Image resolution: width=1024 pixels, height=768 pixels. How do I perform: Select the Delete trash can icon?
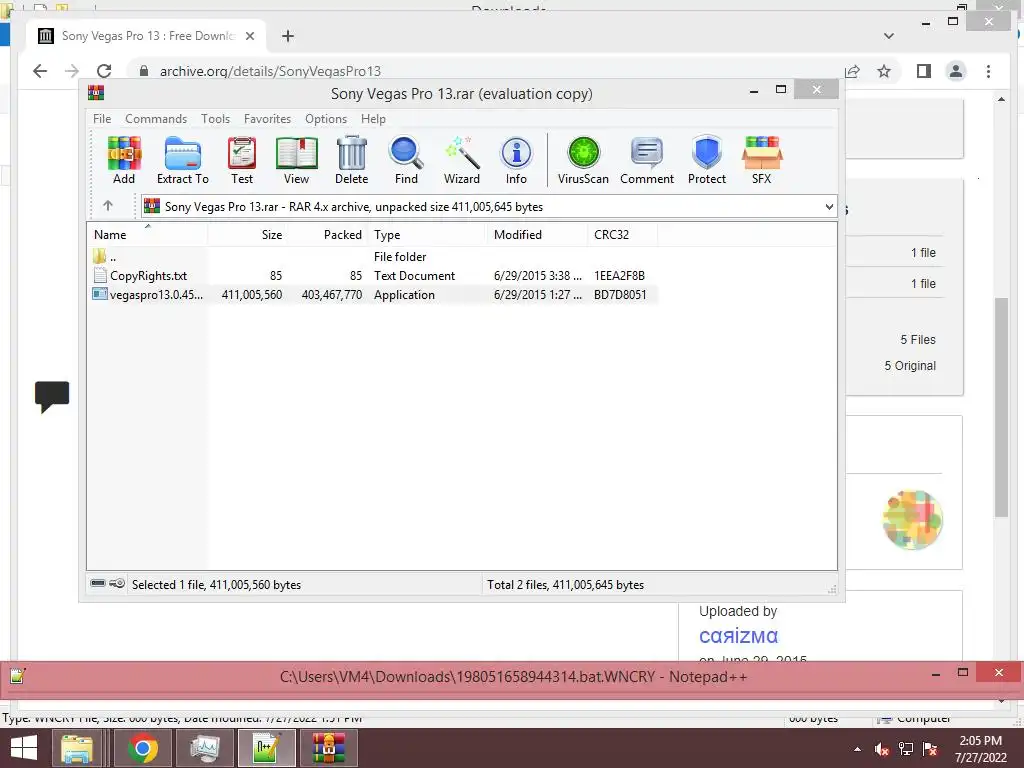(351, 160)
